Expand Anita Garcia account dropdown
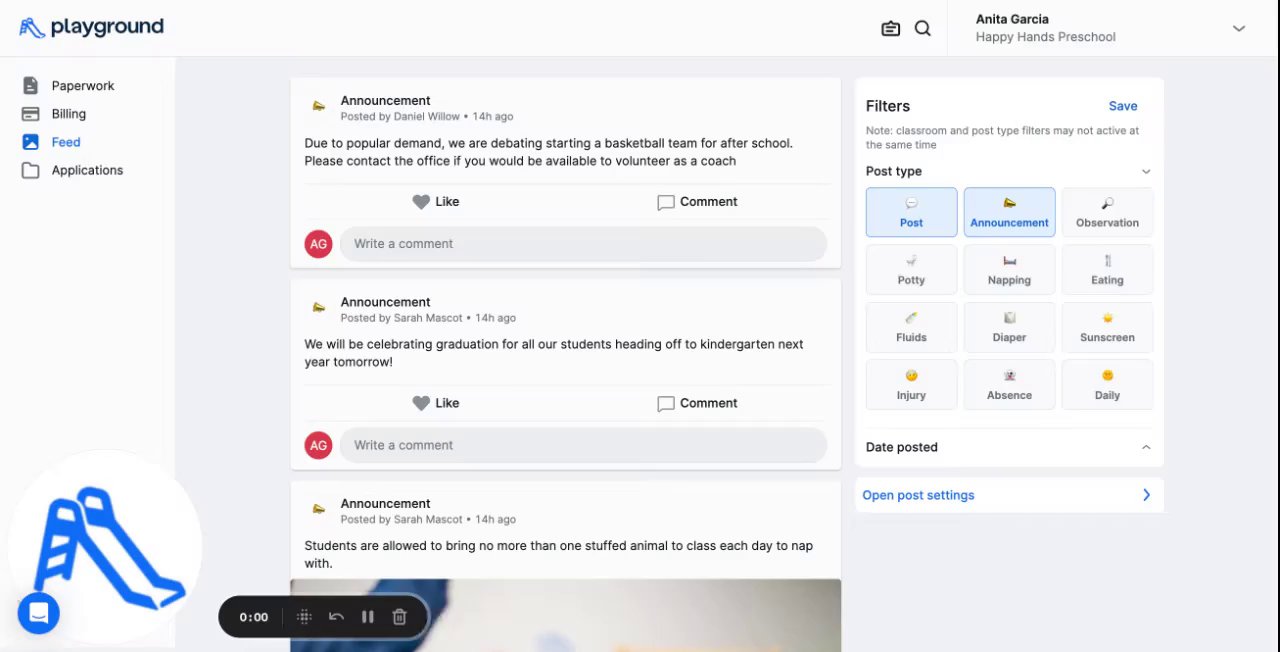 (1239, 28)
